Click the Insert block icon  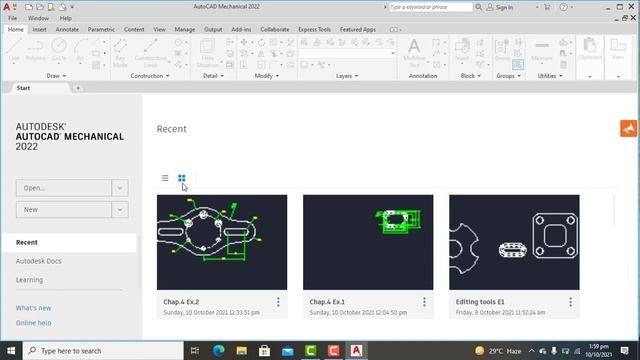[462, 51]
